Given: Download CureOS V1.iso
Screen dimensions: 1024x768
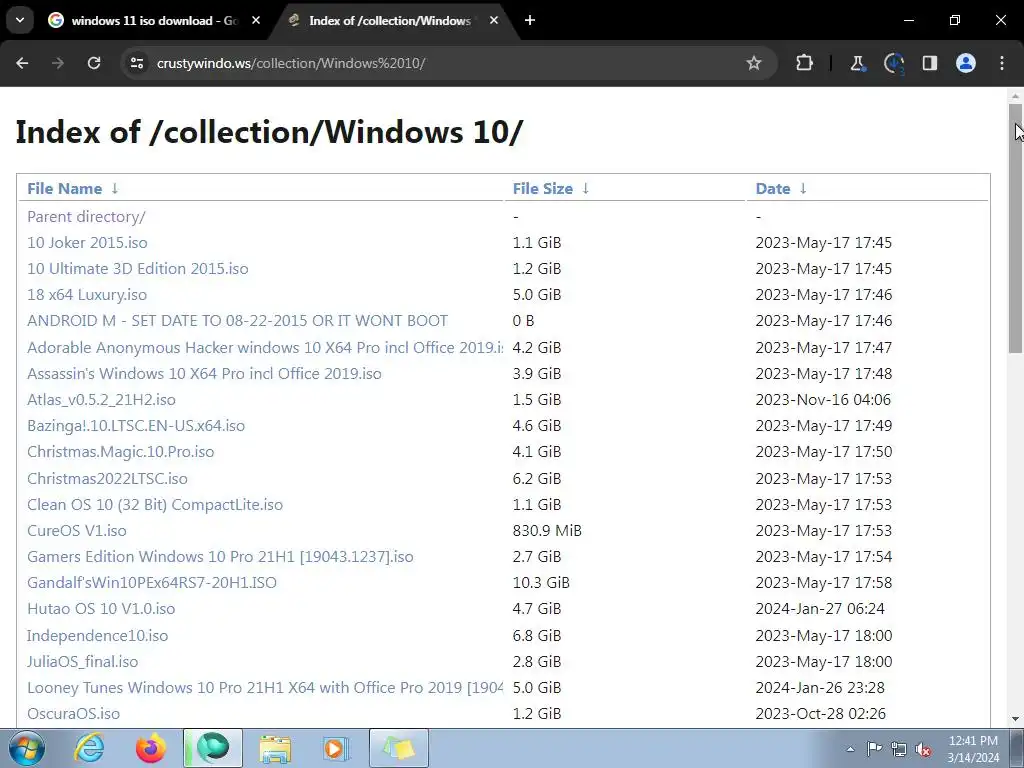Looking at the screenshot, I should click(x=76, y=531).
